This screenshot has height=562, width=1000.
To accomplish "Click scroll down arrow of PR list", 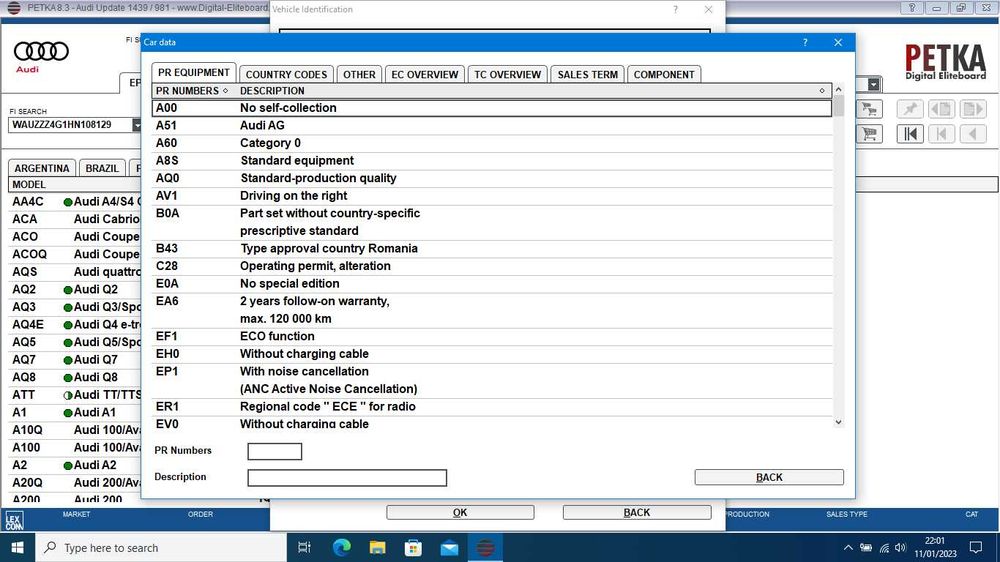I will (x=839, y=422).
